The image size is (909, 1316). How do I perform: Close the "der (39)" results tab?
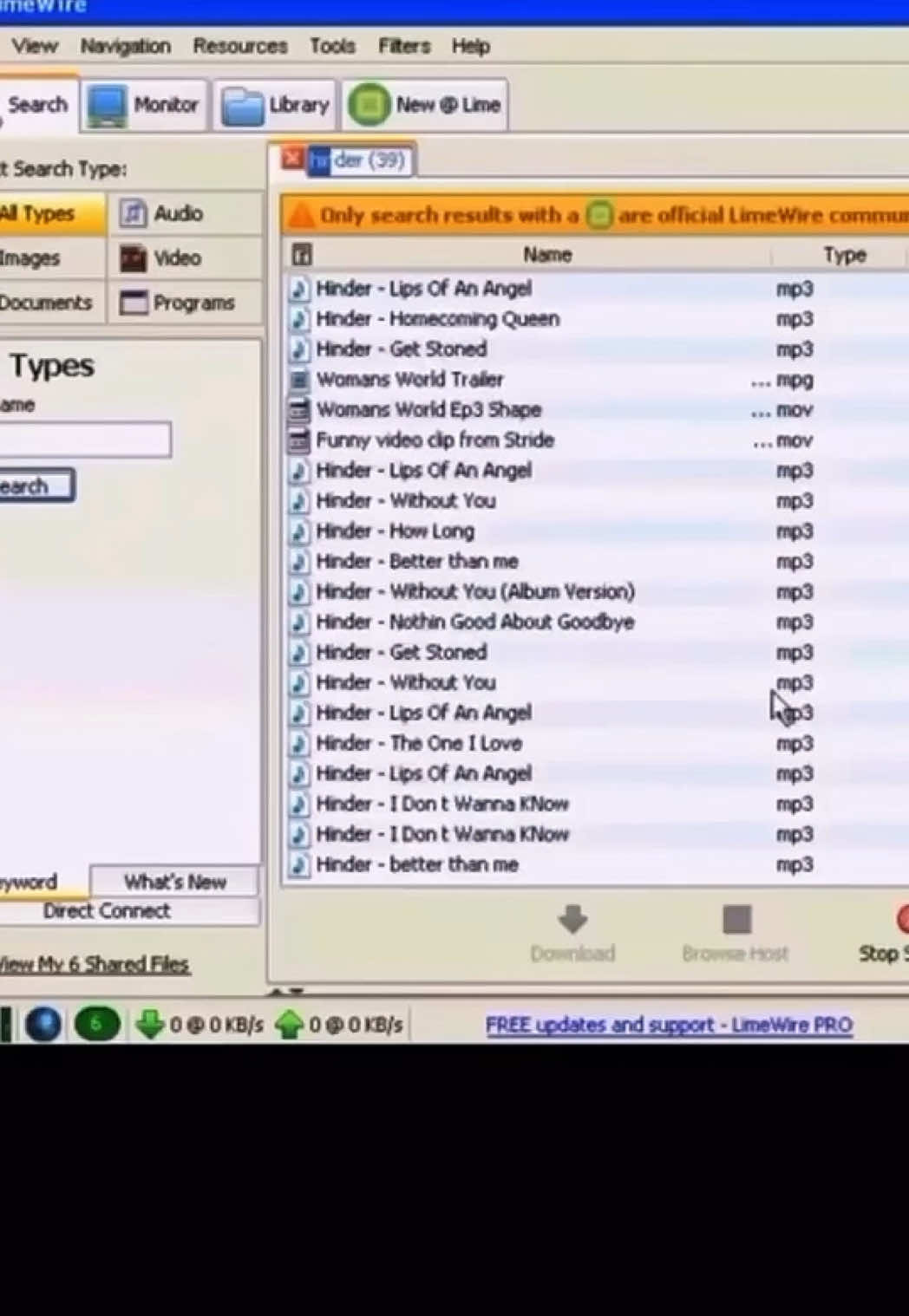coord(292,159)
